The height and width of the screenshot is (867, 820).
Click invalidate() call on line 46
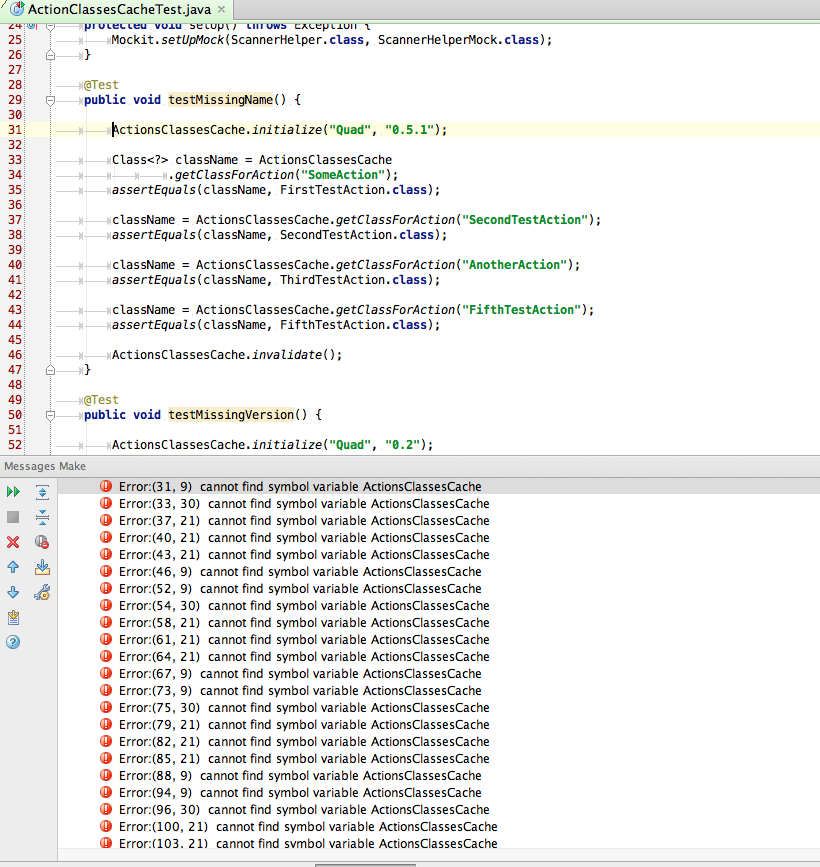pyautogui.click(x=294, y=355)
